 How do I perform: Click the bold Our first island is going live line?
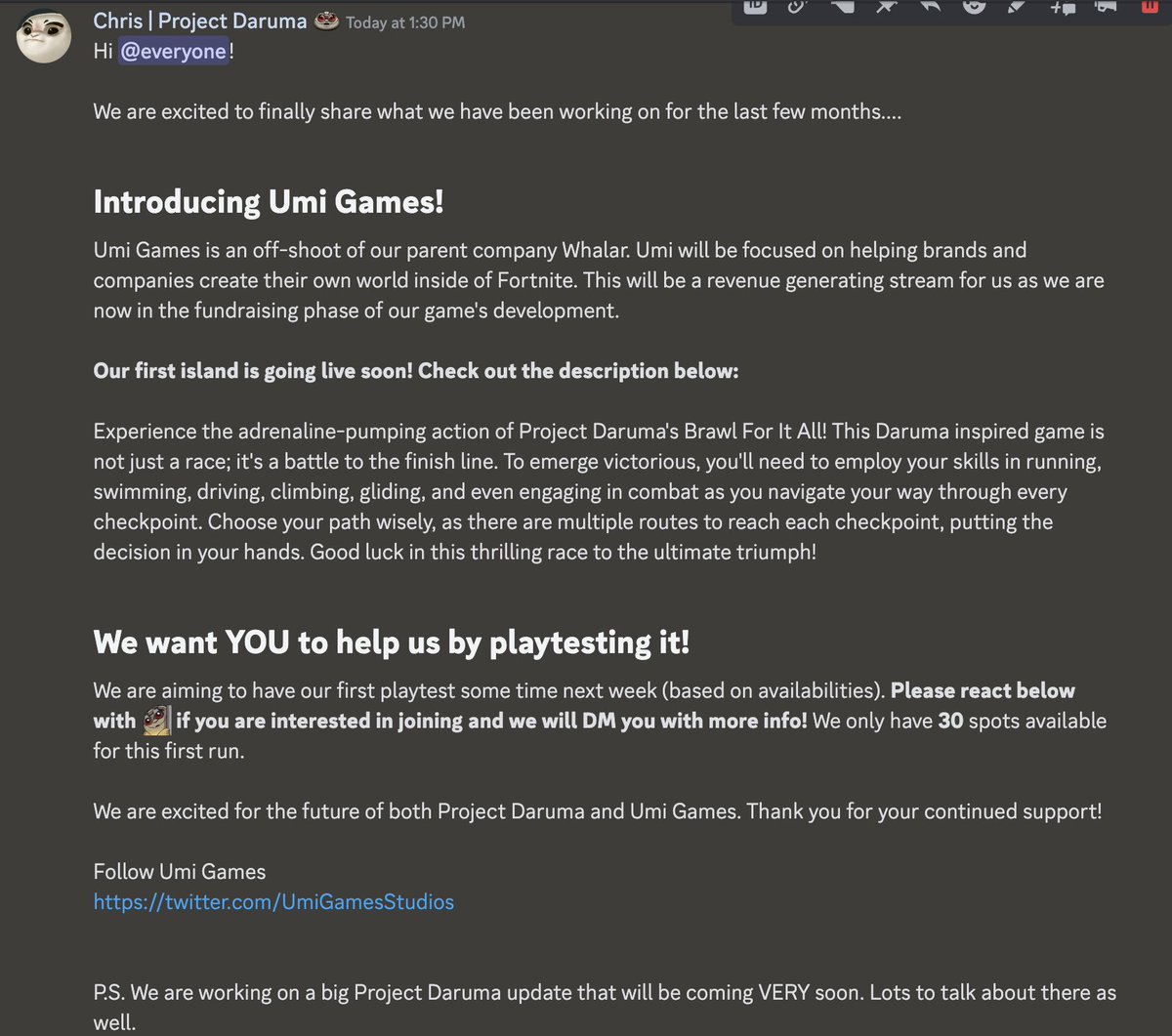(416, 371)
